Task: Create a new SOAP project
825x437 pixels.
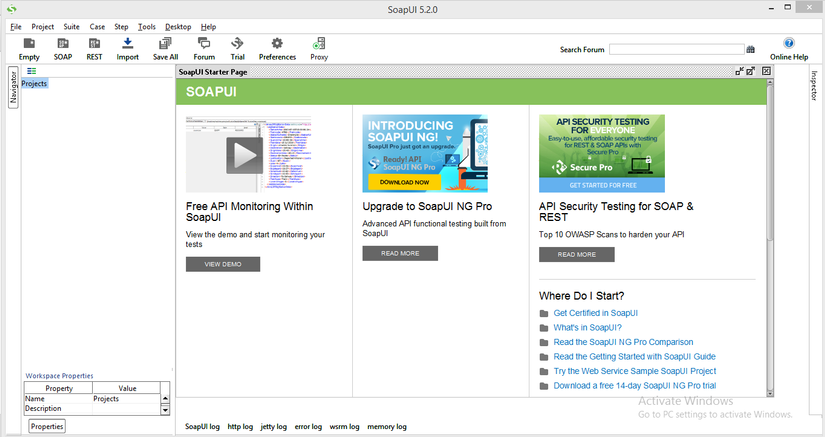Action: click(x=63, y=49)
